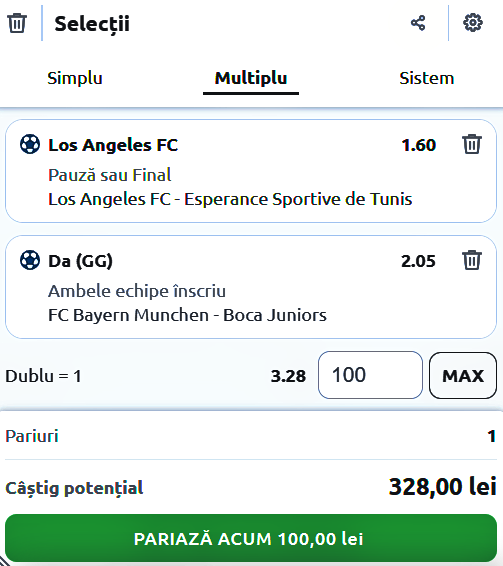Place bet with PARIAZĂ ACUM button

pyautogui.click(x=251, y=538)
